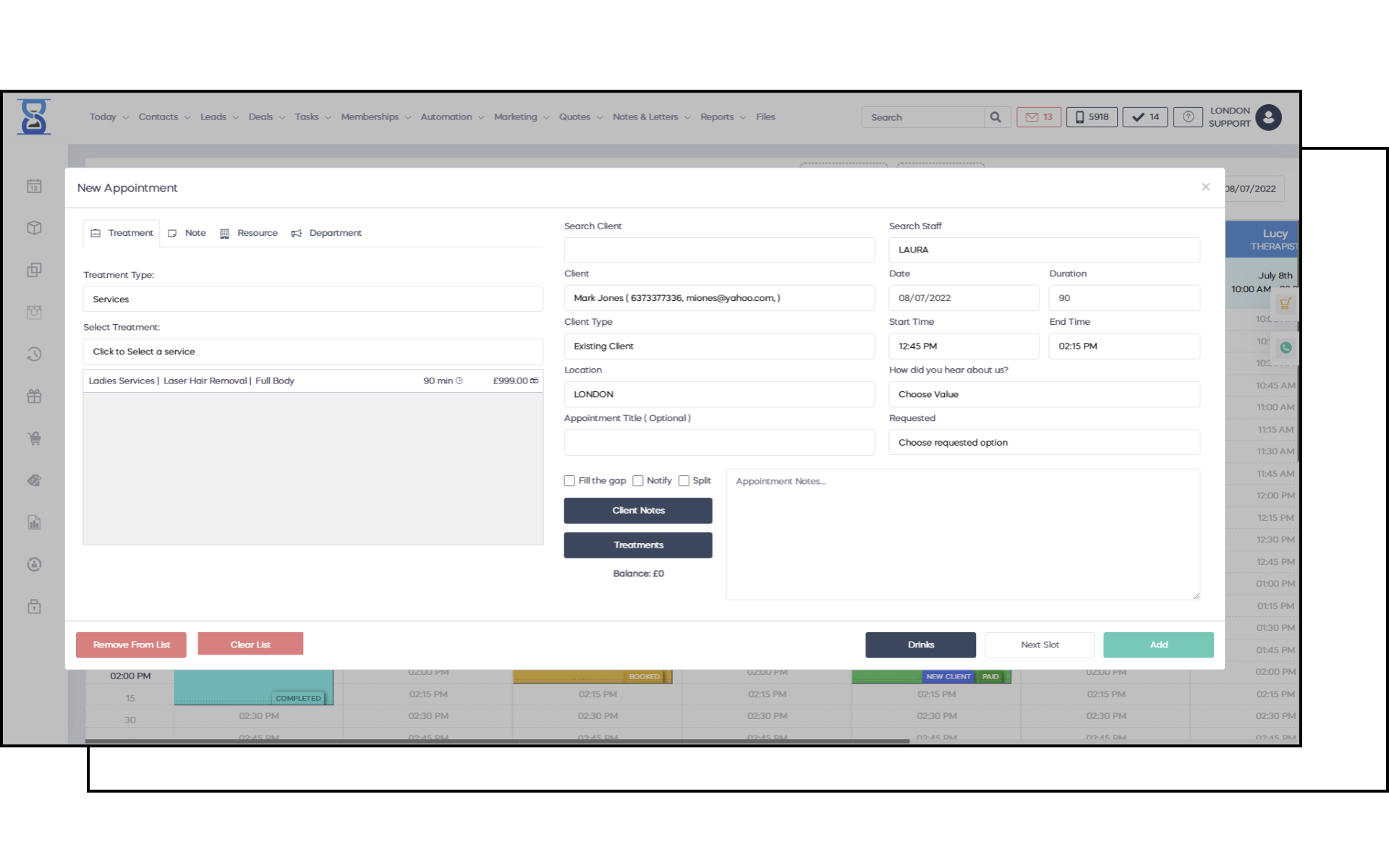Click the Appointment Notes text area

[962, 535]
